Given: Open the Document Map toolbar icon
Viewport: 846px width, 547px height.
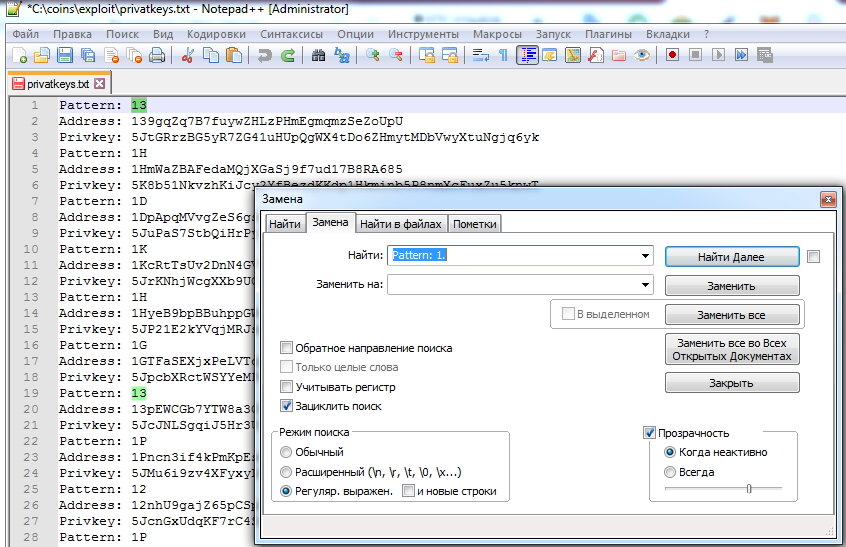Looking at the screenshot, I should 573,55.
